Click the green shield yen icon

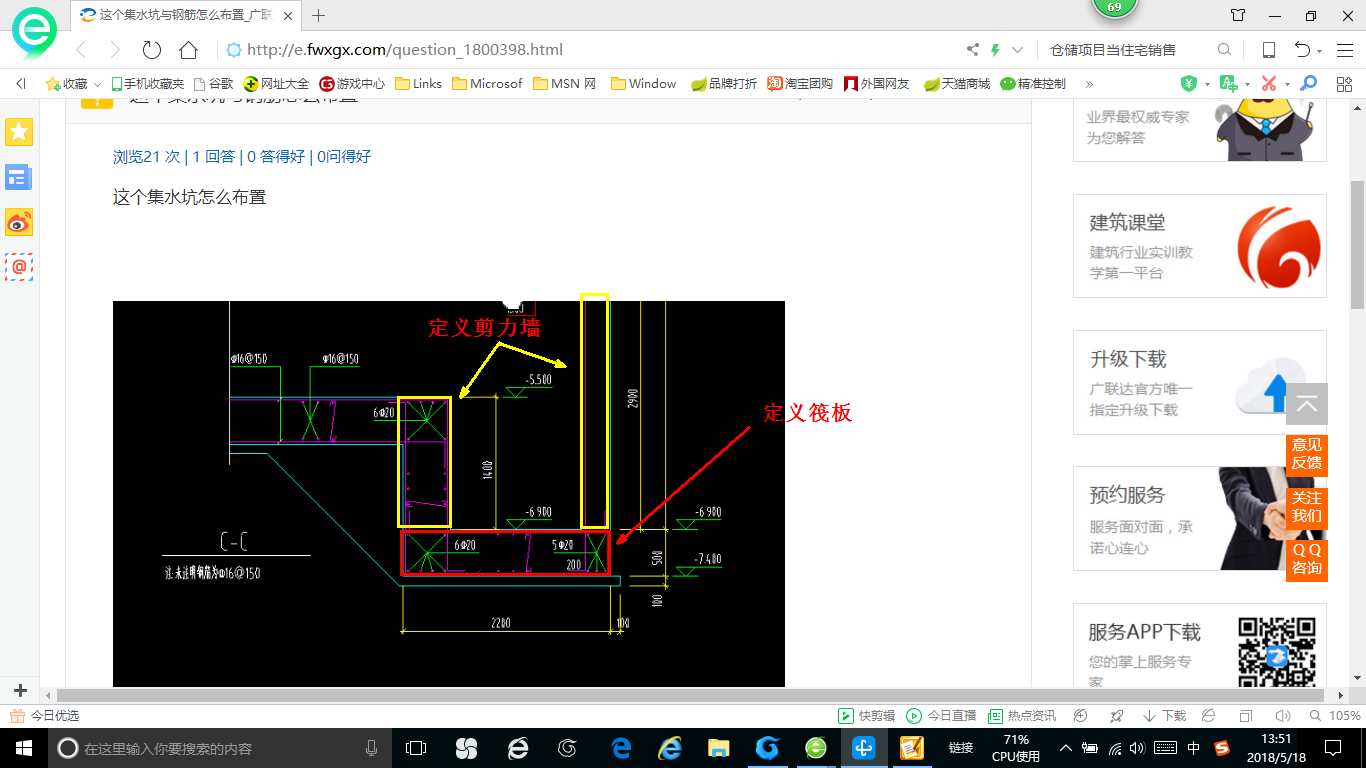tap(1189, 84)
